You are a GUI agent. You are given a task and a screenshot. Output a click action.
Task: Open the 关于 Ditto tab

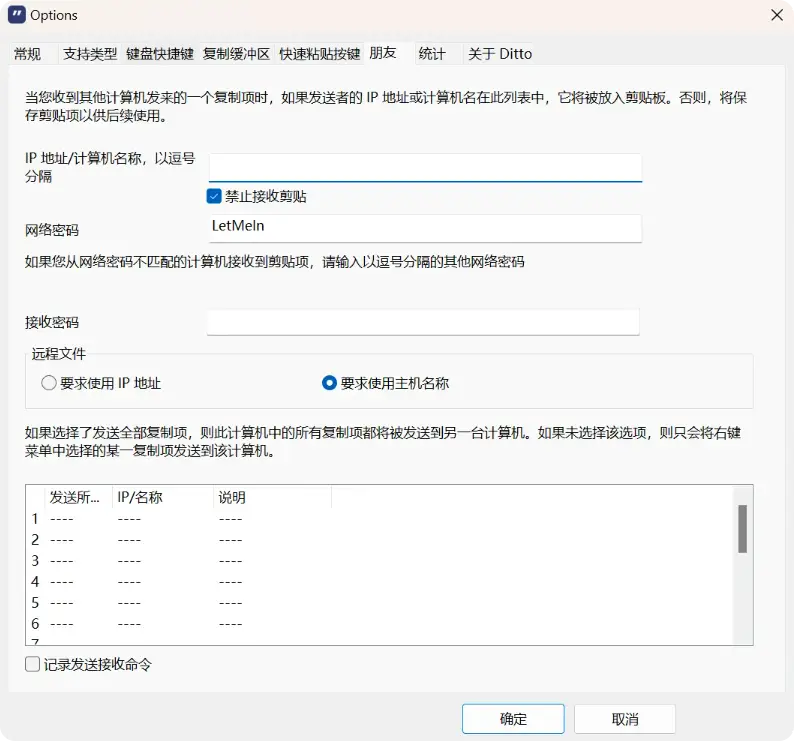[x=500, y=54]
